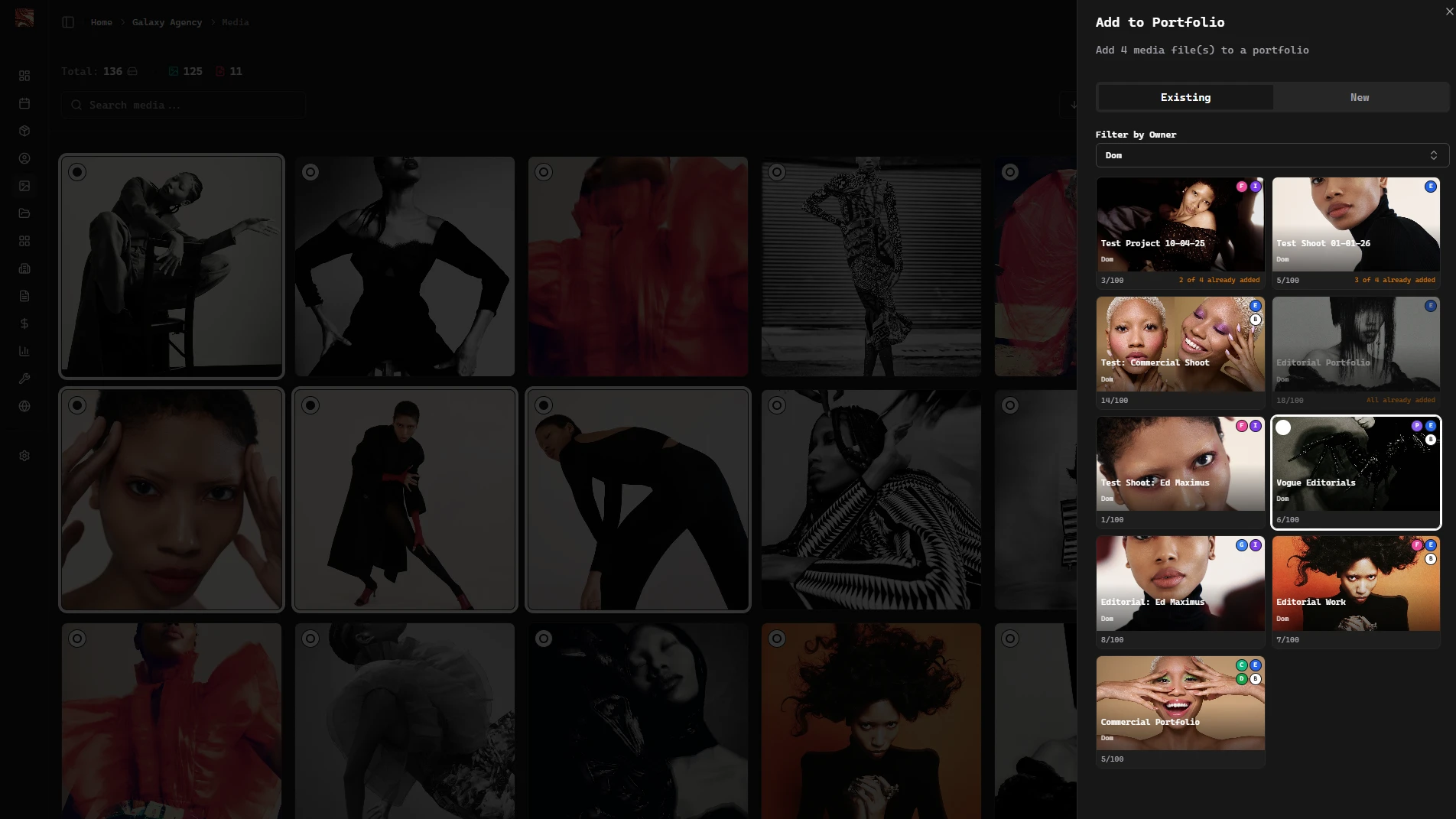
Task: Choose the Test Shoot: Ed Maximus portfolio card
Action: [1180, 472]
